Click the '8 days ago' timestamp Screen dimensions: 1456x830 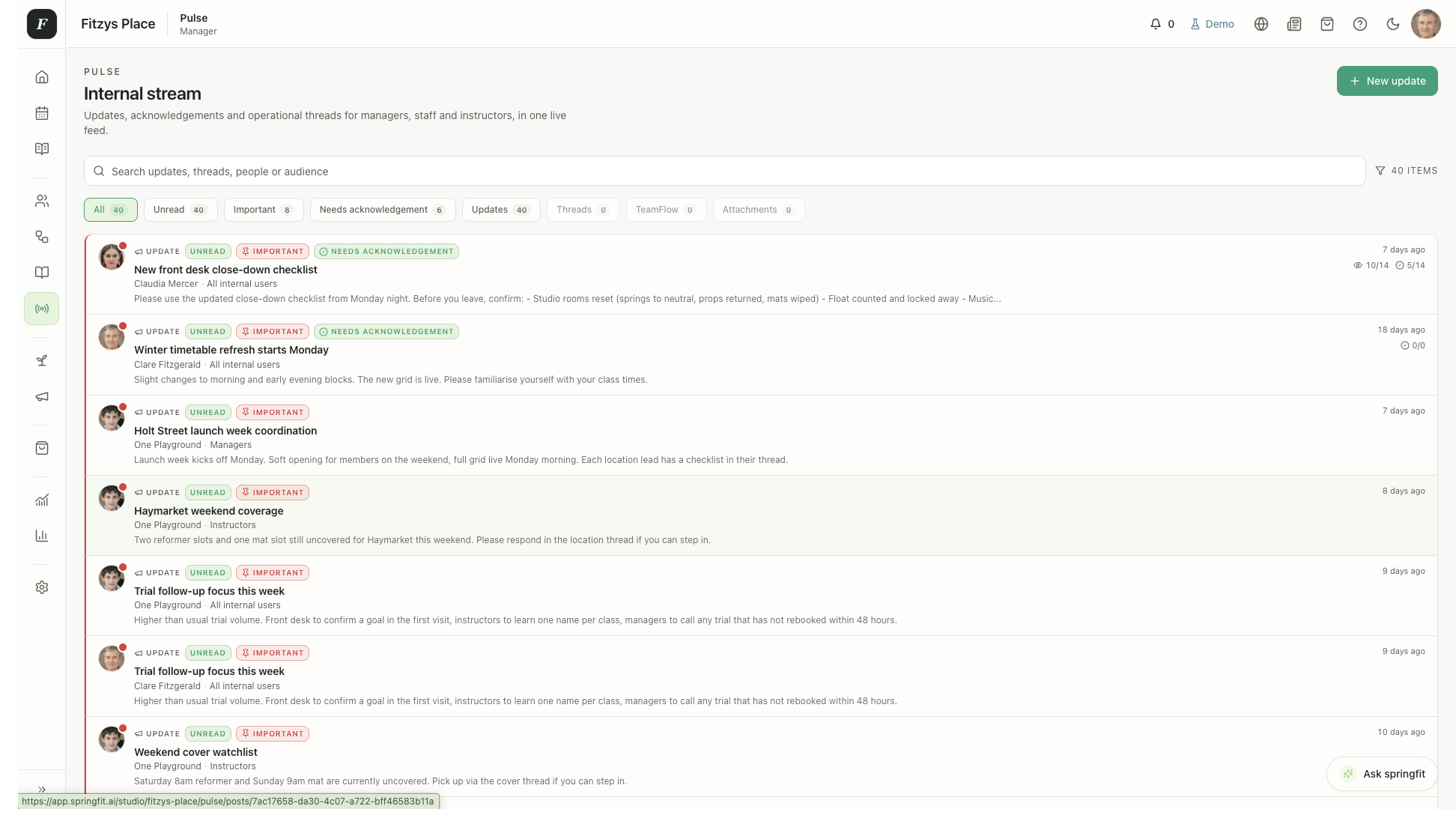[x=1404, y=491]
